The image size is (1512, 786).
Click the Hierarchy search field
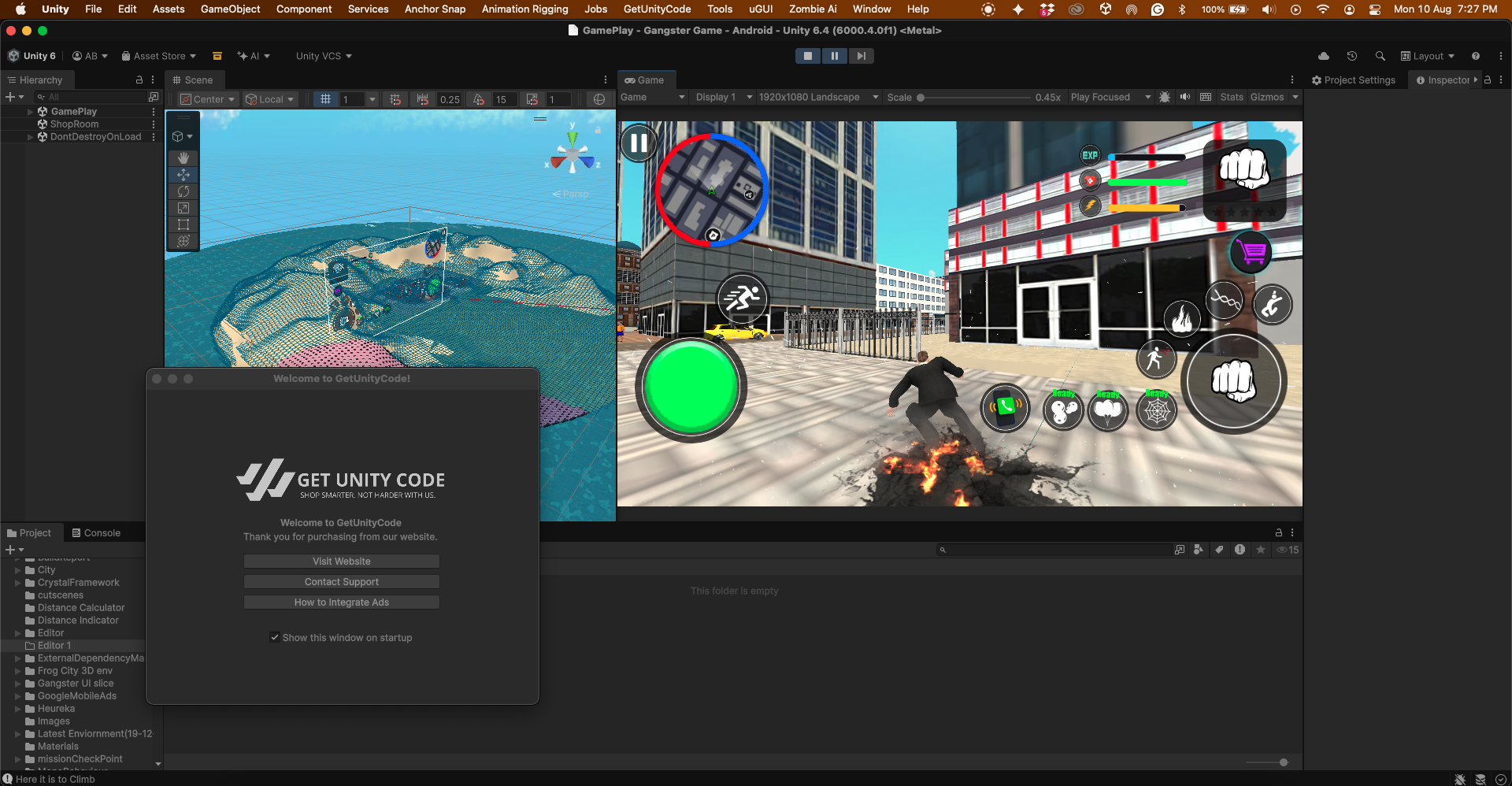(x=91, y=97)
